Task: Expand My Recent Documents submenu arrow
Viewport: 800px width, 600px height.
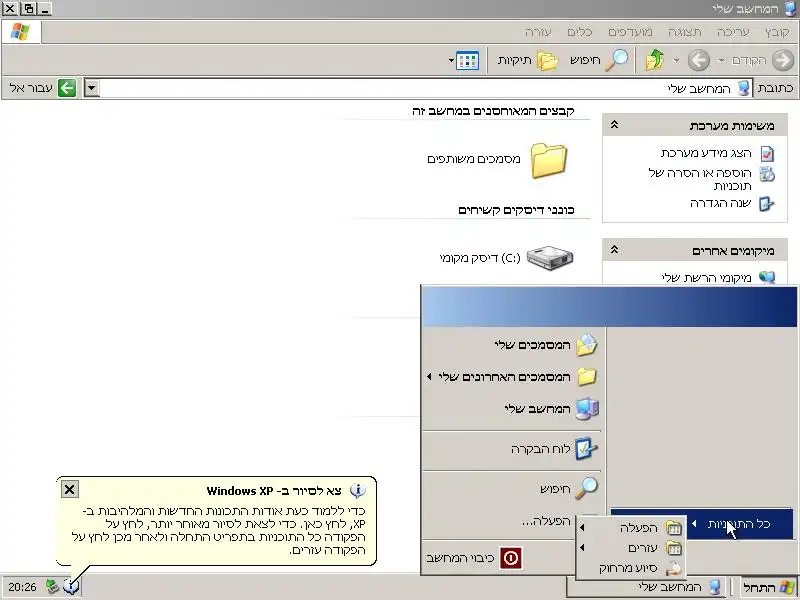Action: (429, 377)
